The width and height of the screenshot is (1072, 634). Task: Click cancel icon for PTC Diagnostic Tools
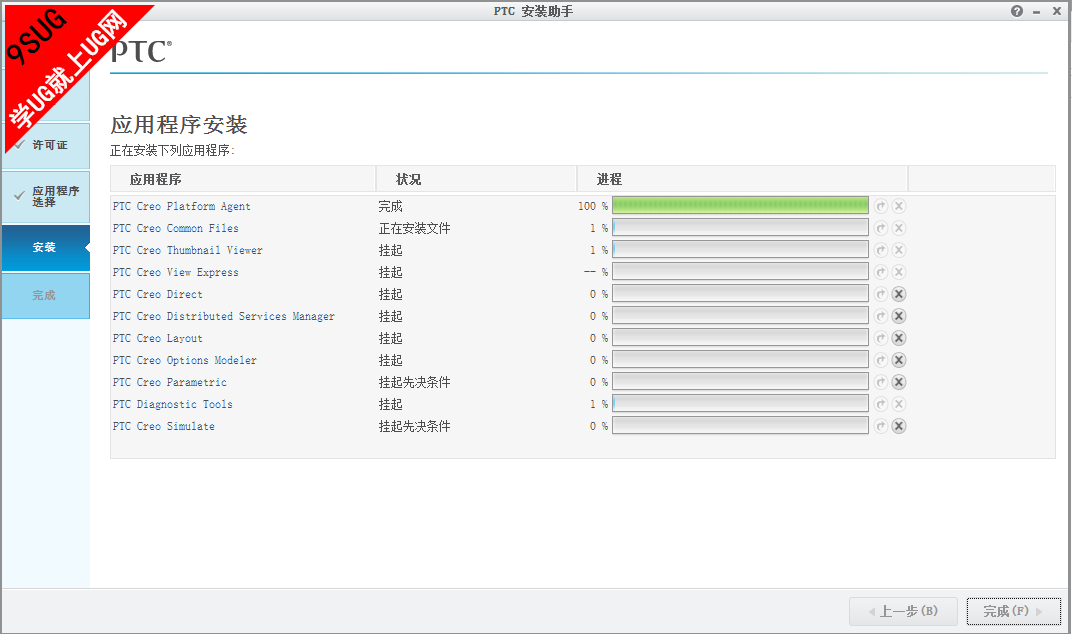coord(899,404)
